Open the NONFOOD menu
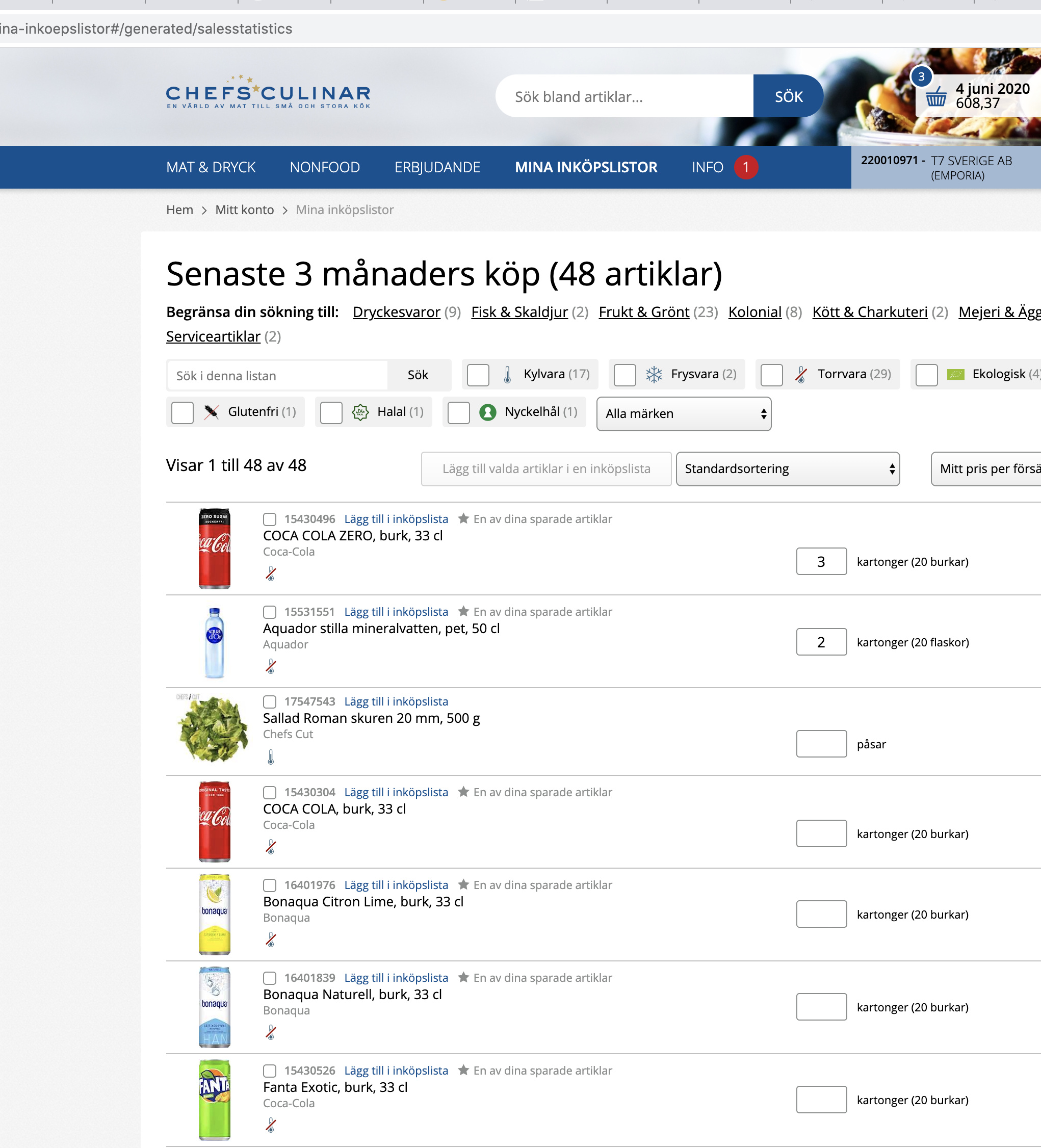The height and width of the screenshot is (1148, 1041). (325, 167)
